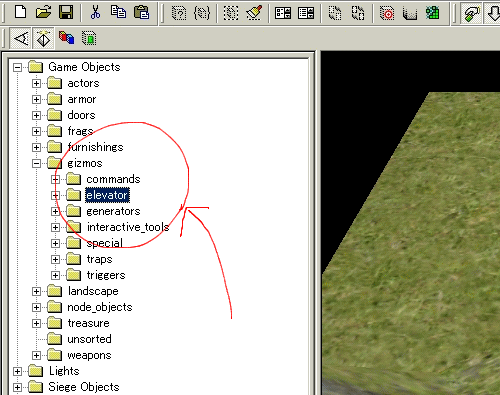Expand the frags folder
The width and height of the screenshot is (500, 395).
(x=36, y=131)
